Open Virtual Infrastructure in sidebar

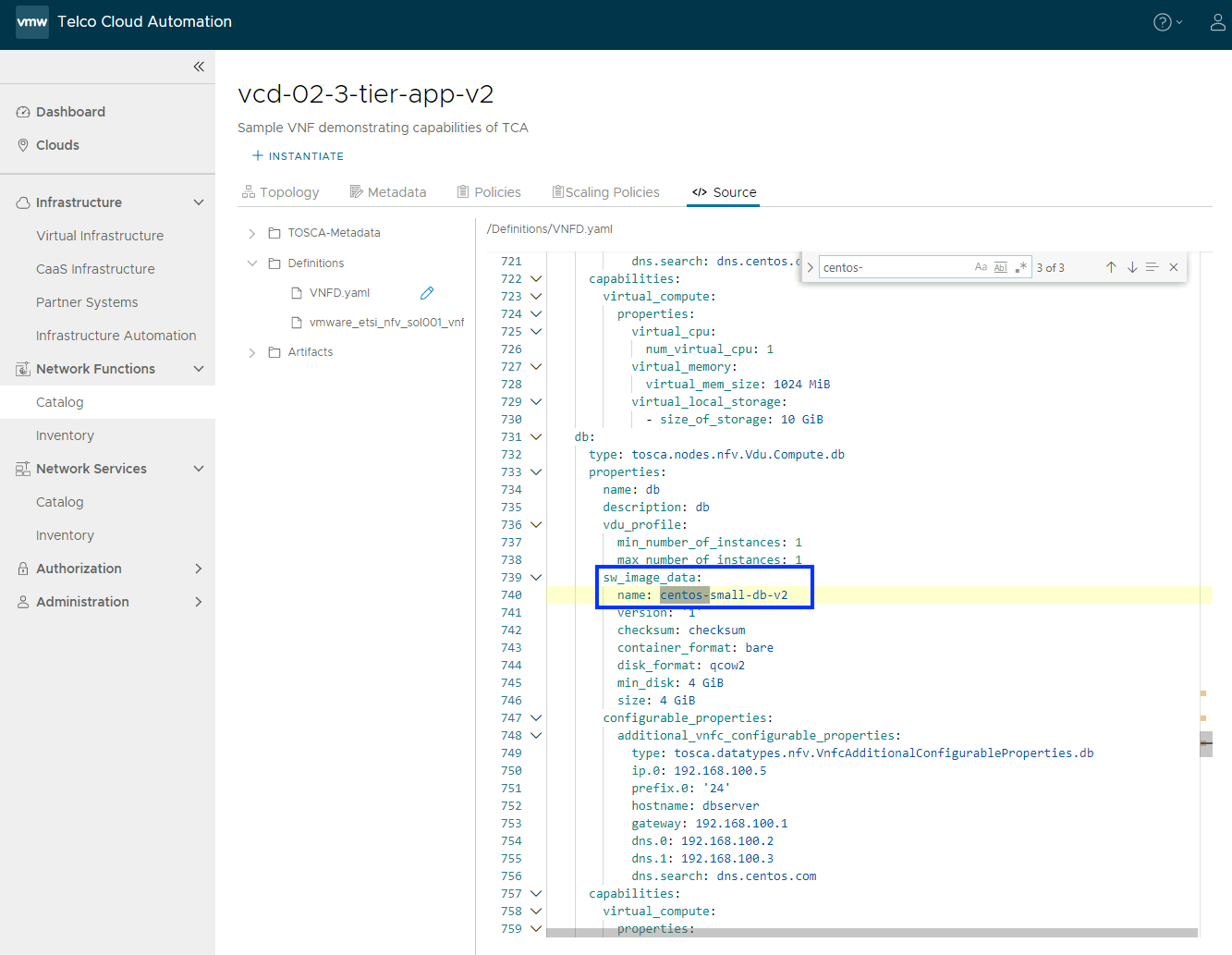point(100,236)
